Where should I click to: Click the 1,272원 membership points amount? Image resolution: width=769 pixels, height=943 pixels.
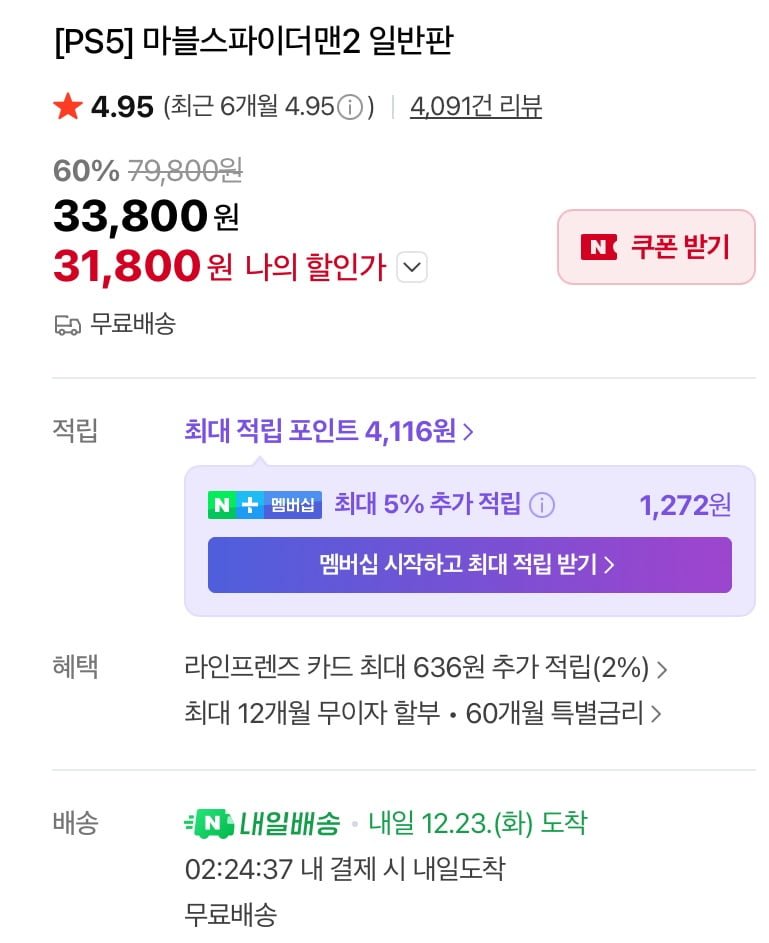(x=685, y=505)
